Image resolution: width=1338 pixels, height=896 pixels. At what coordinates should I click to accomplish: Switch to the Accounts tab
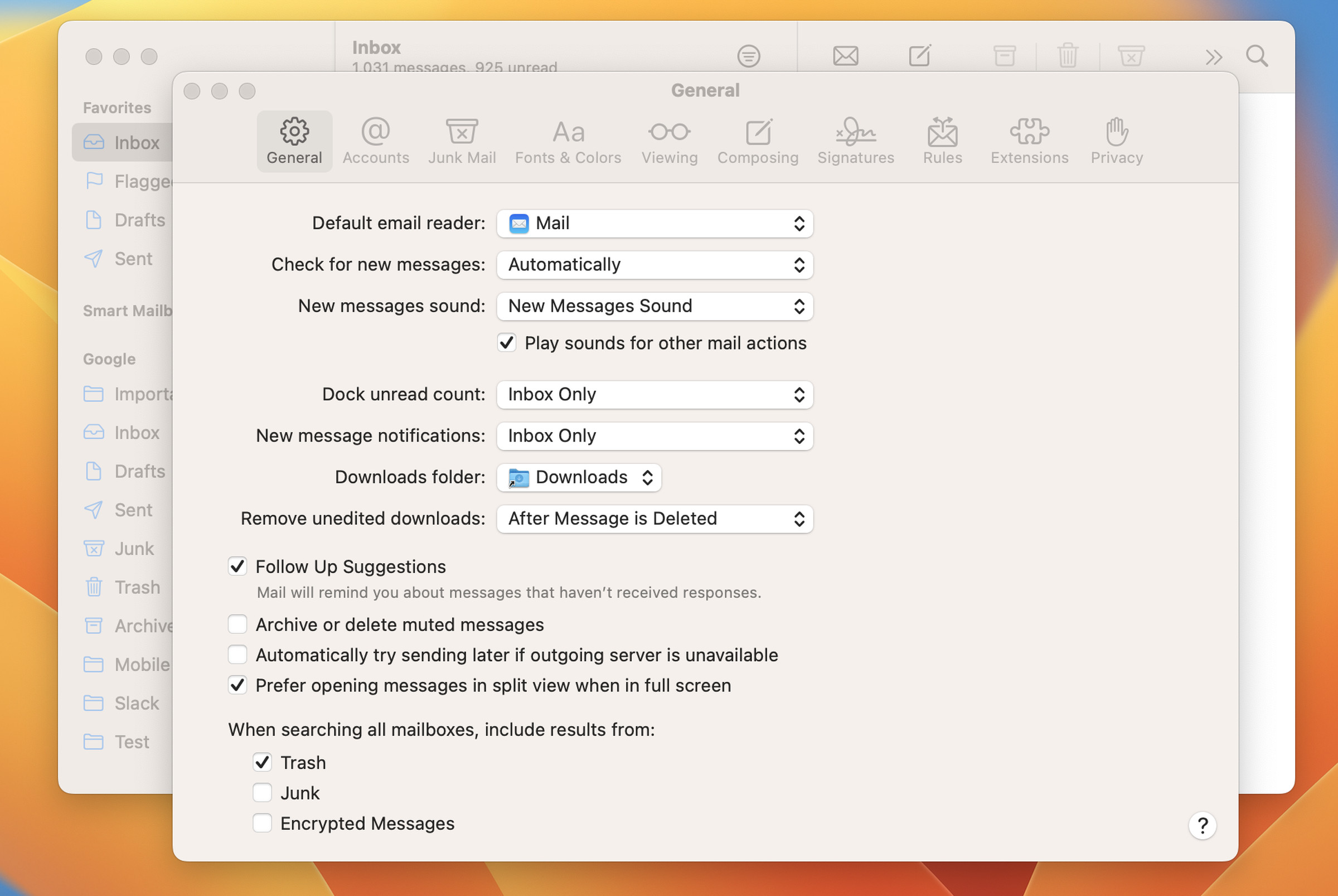(x=375, y=141)
